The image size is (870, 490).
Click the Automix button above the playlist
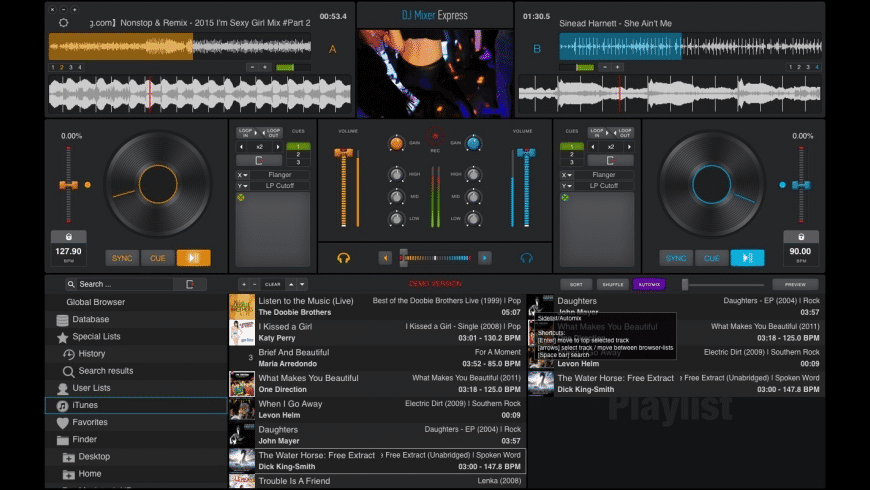(x=648, y=284)
